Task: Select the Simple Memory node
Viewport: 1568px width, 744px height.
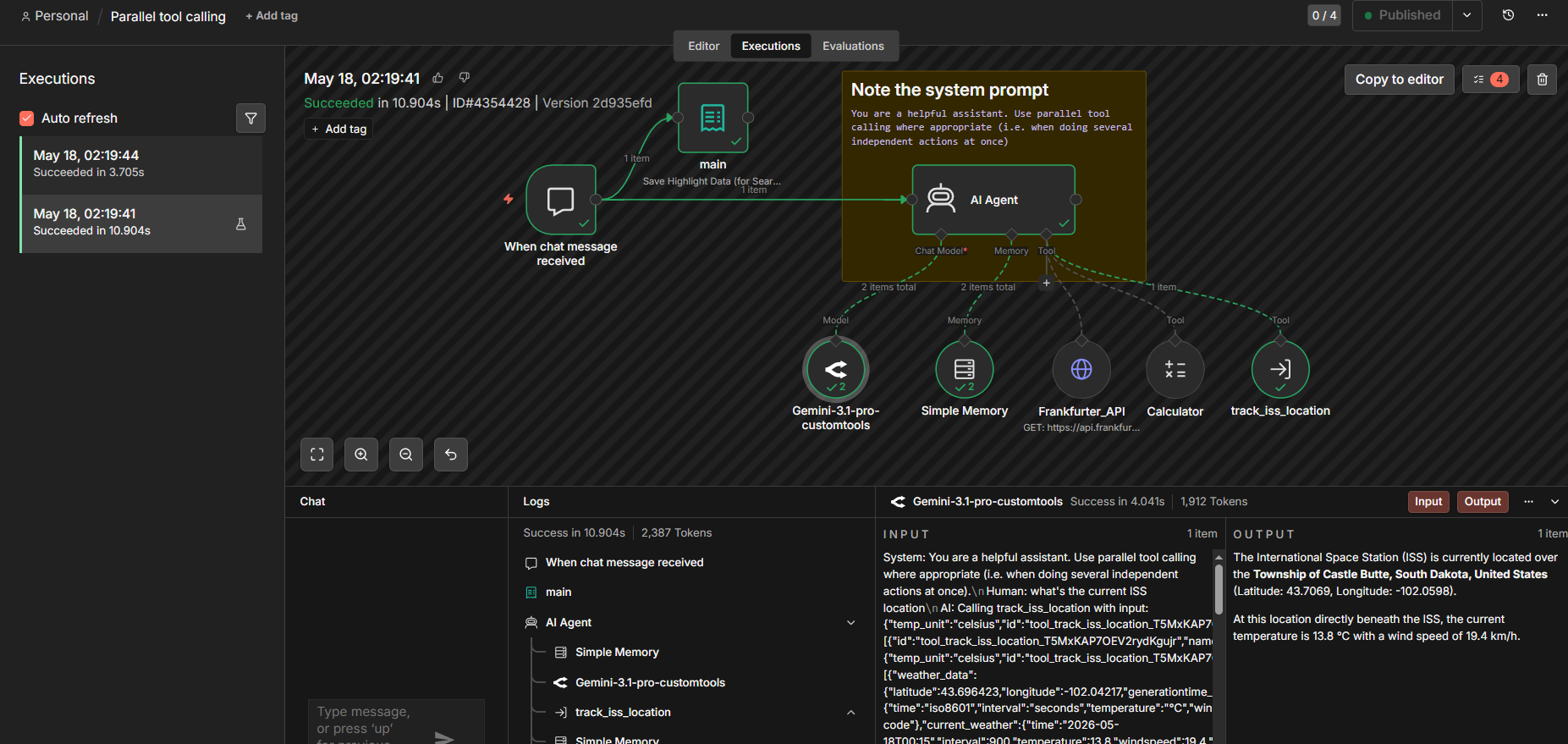Action: coord(965,369)
